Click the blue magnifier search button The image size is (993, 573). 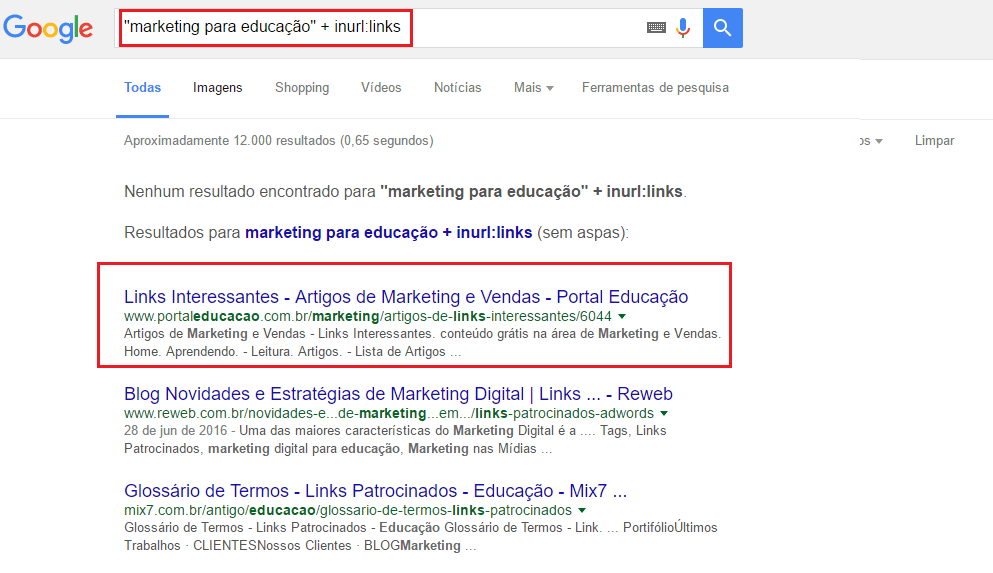point(723,28)
